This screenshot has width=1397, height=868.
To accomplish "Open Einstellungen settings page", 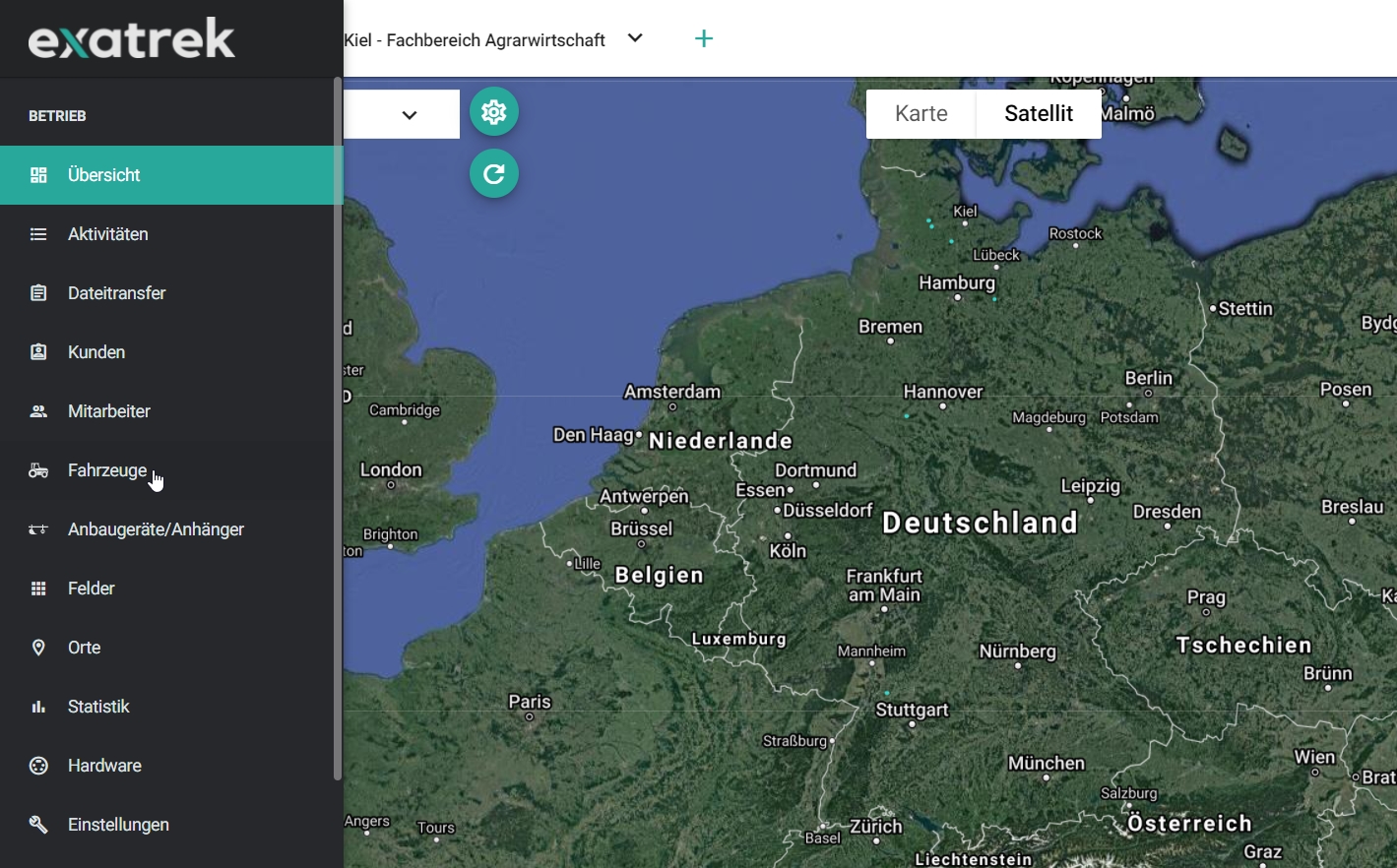I will click(x=167, y=825).
